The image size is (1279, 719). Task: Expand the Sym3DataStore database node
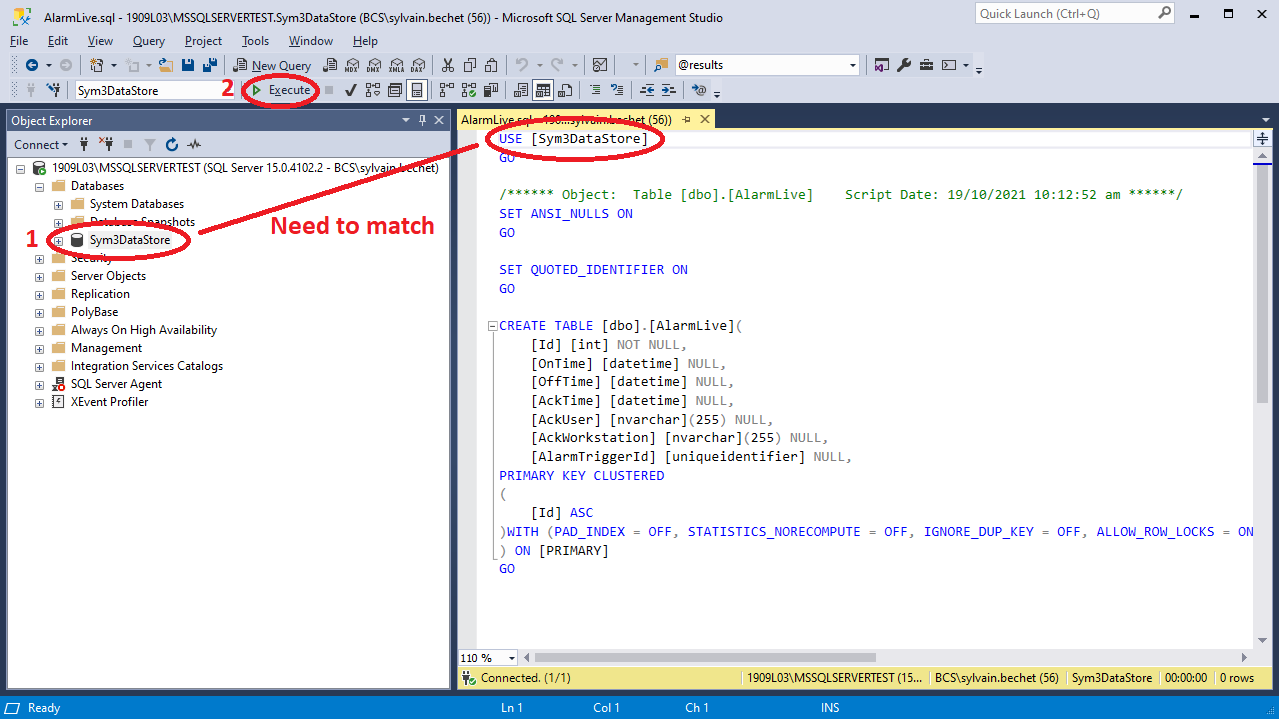[58, 240]
